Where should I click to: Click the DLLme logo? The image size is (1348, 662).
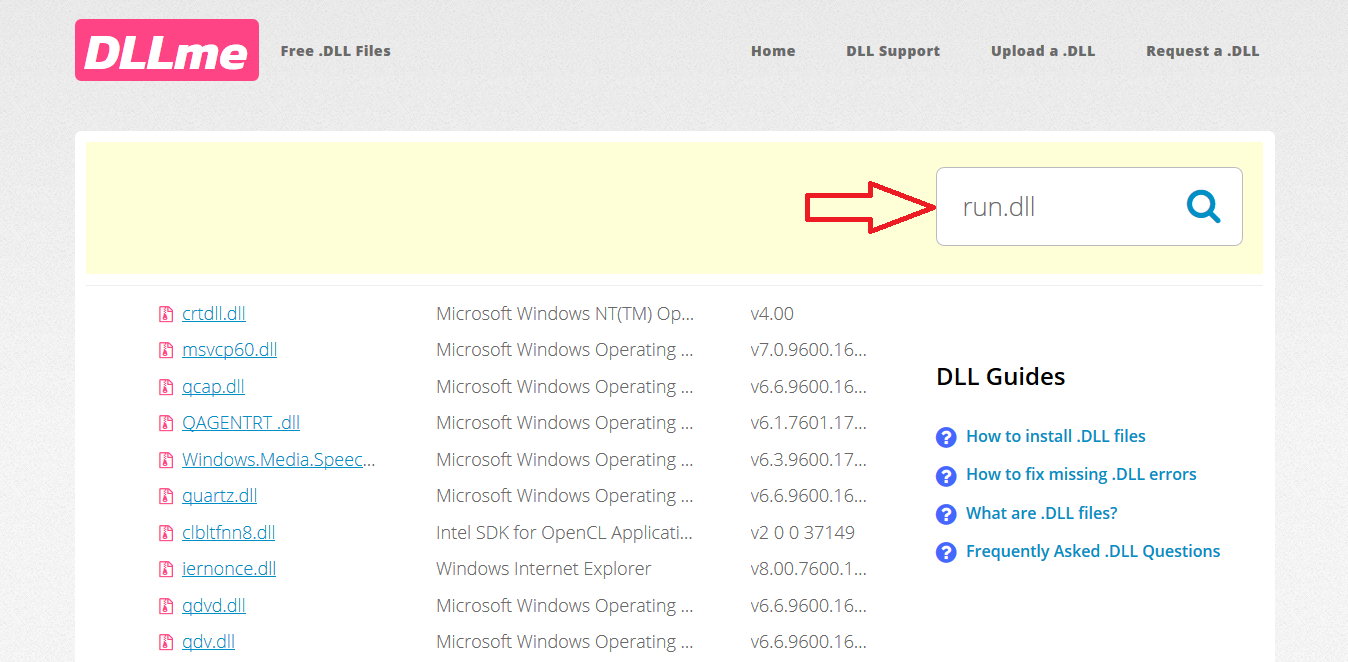[x=166, y=49]
